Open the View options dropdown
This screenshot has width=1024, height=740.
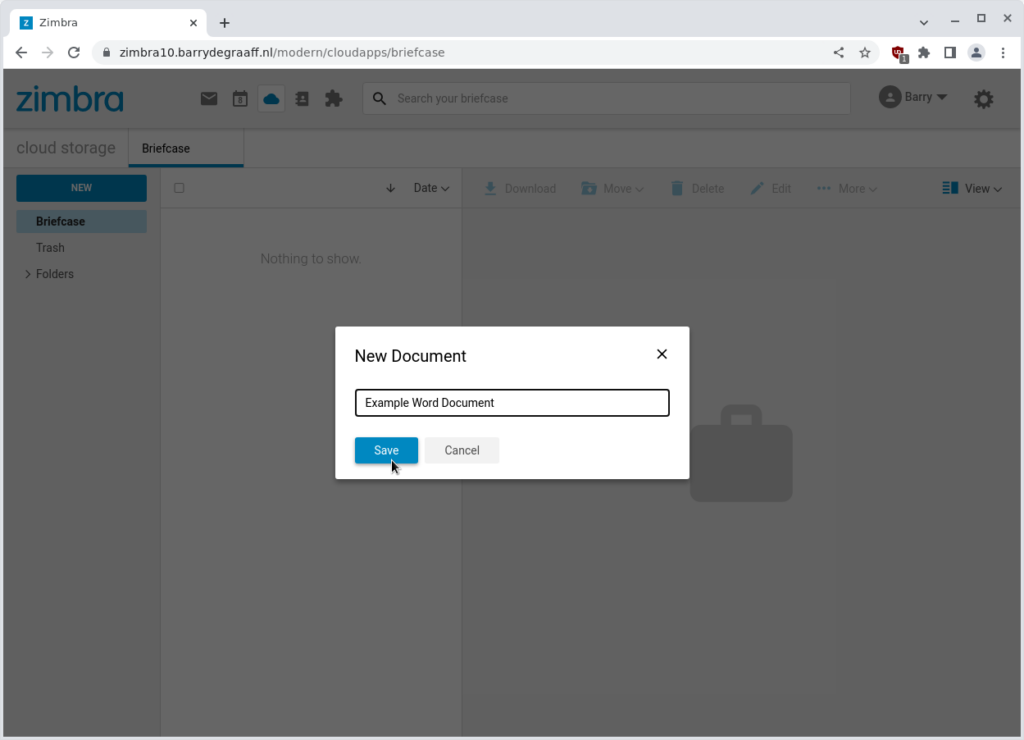pos(971,188)
